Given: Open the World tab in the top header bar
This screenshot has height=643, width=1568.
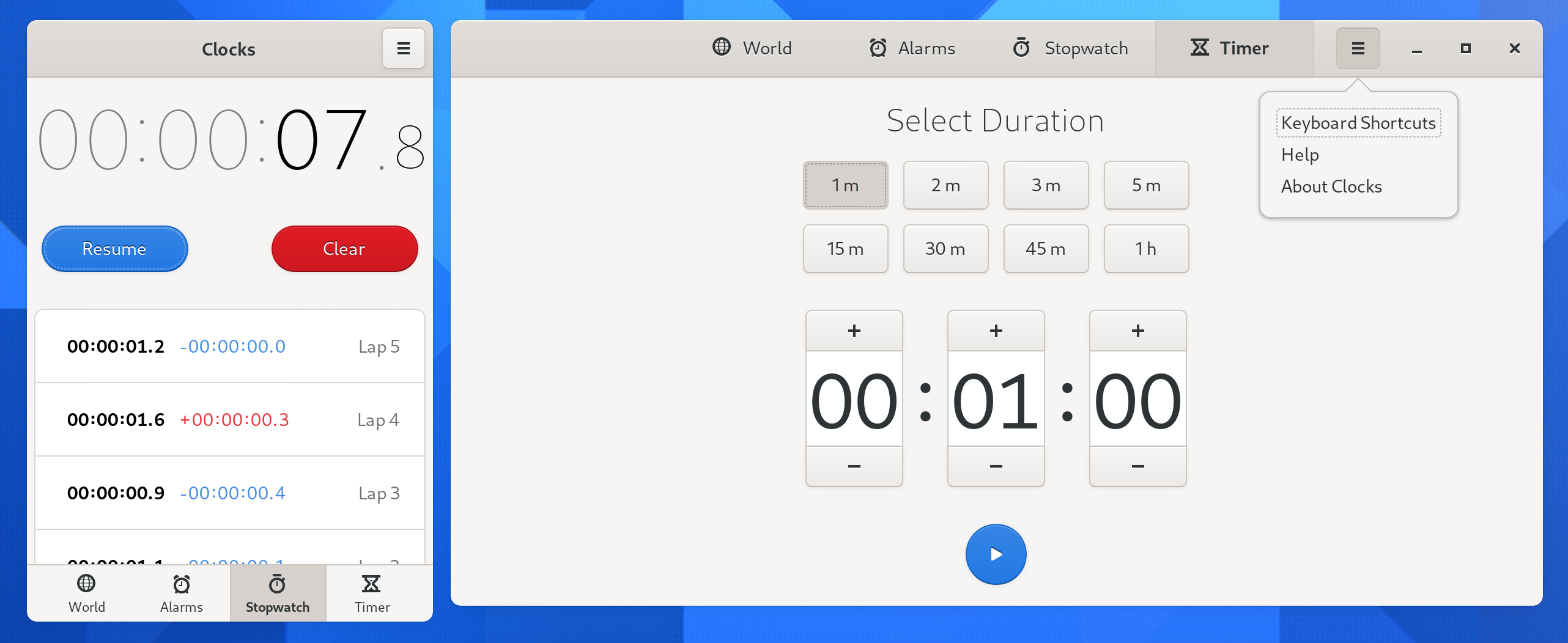Looking at the screenshot, I should click(x=752, y=48).
